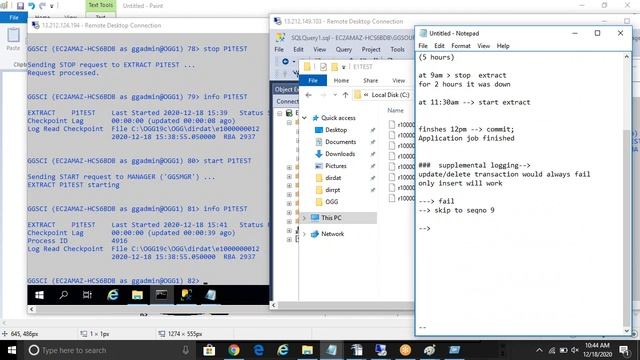Switch to Share tab in File Explorer
The height and width of the screenshot is (360, 640).
point(371,80)
